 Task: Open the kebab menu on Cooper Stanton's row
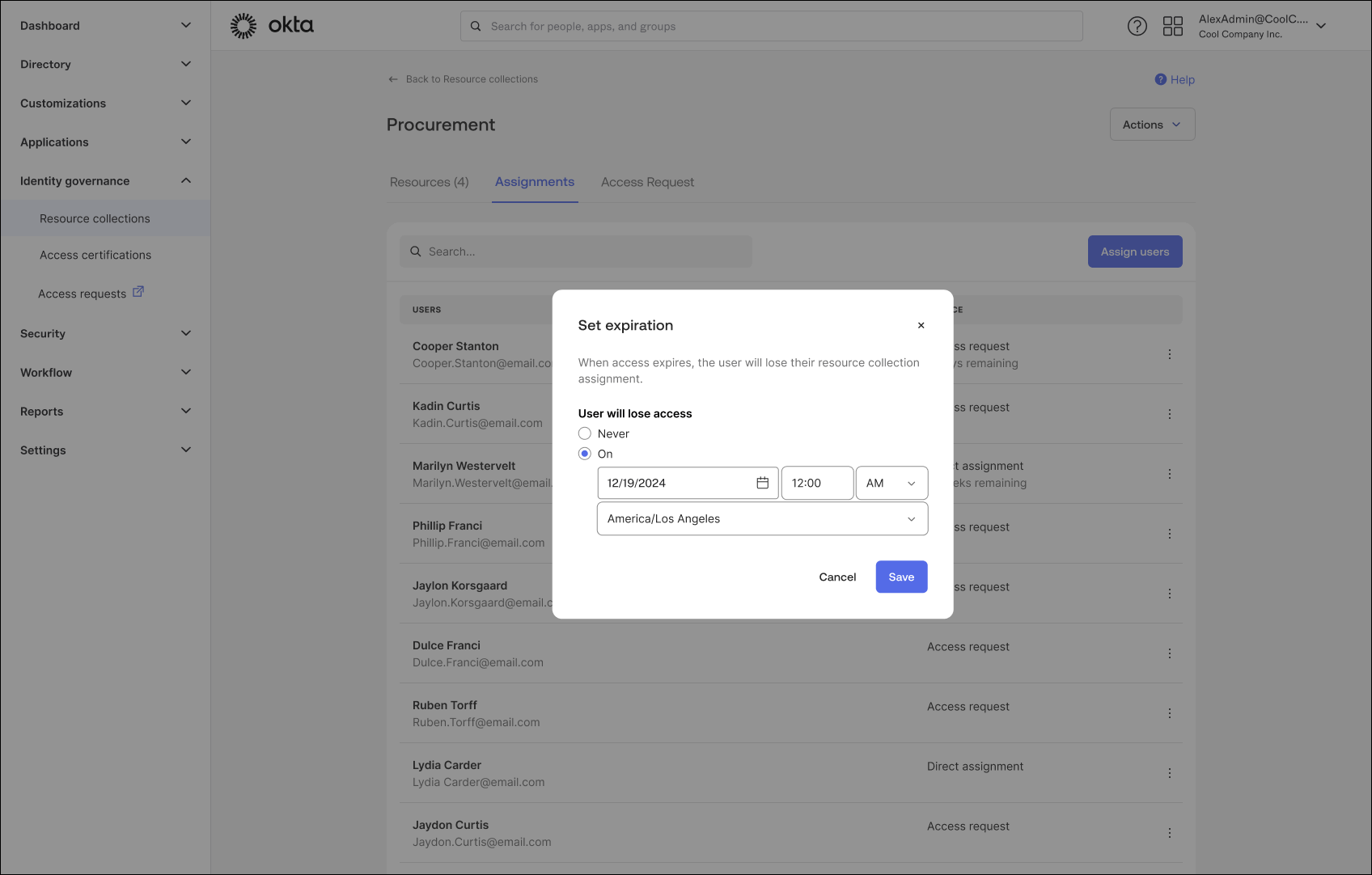(x=1169, y=354)
